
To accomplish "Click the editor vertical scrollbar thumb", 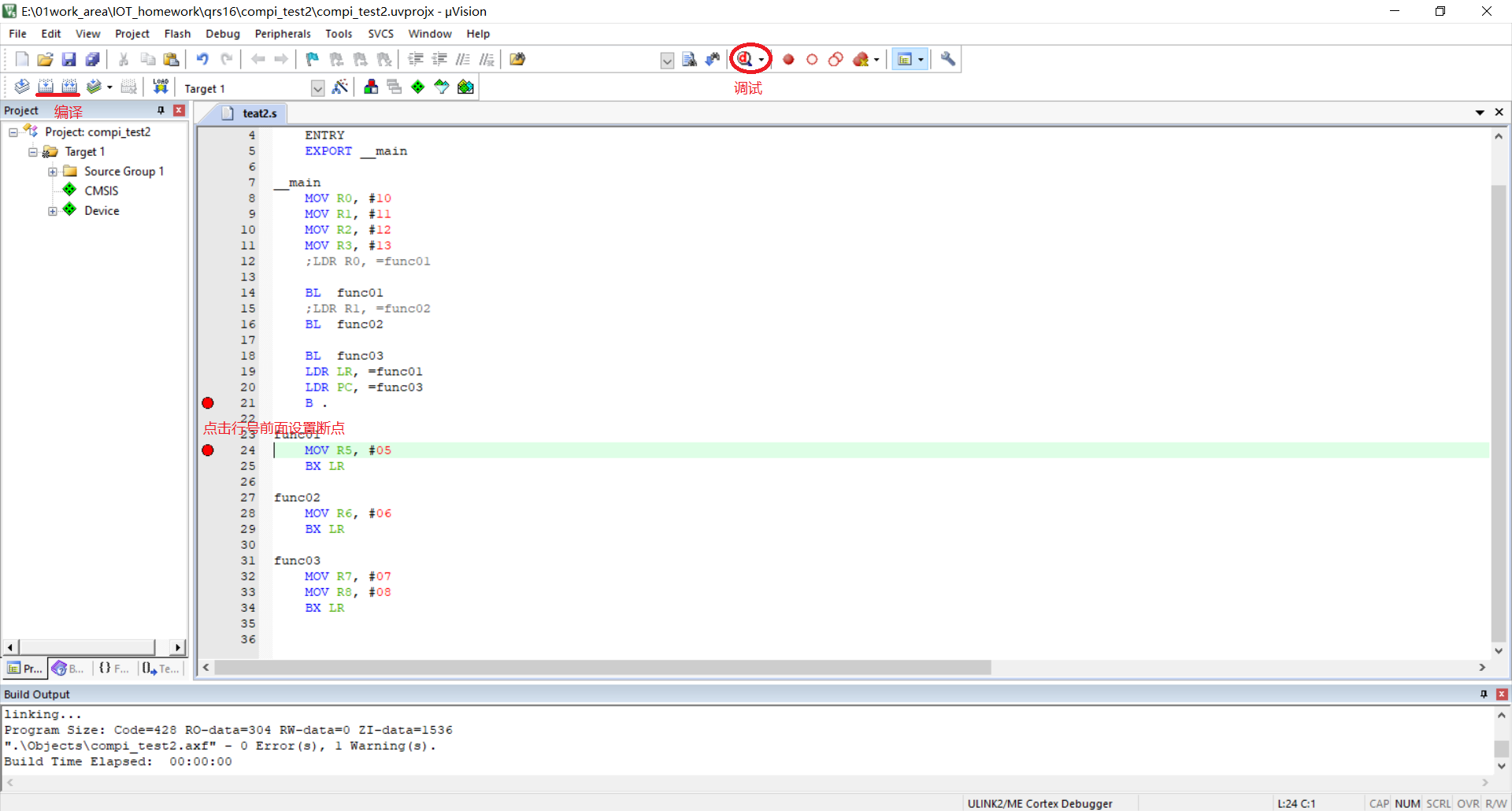I will [1499, 413].
